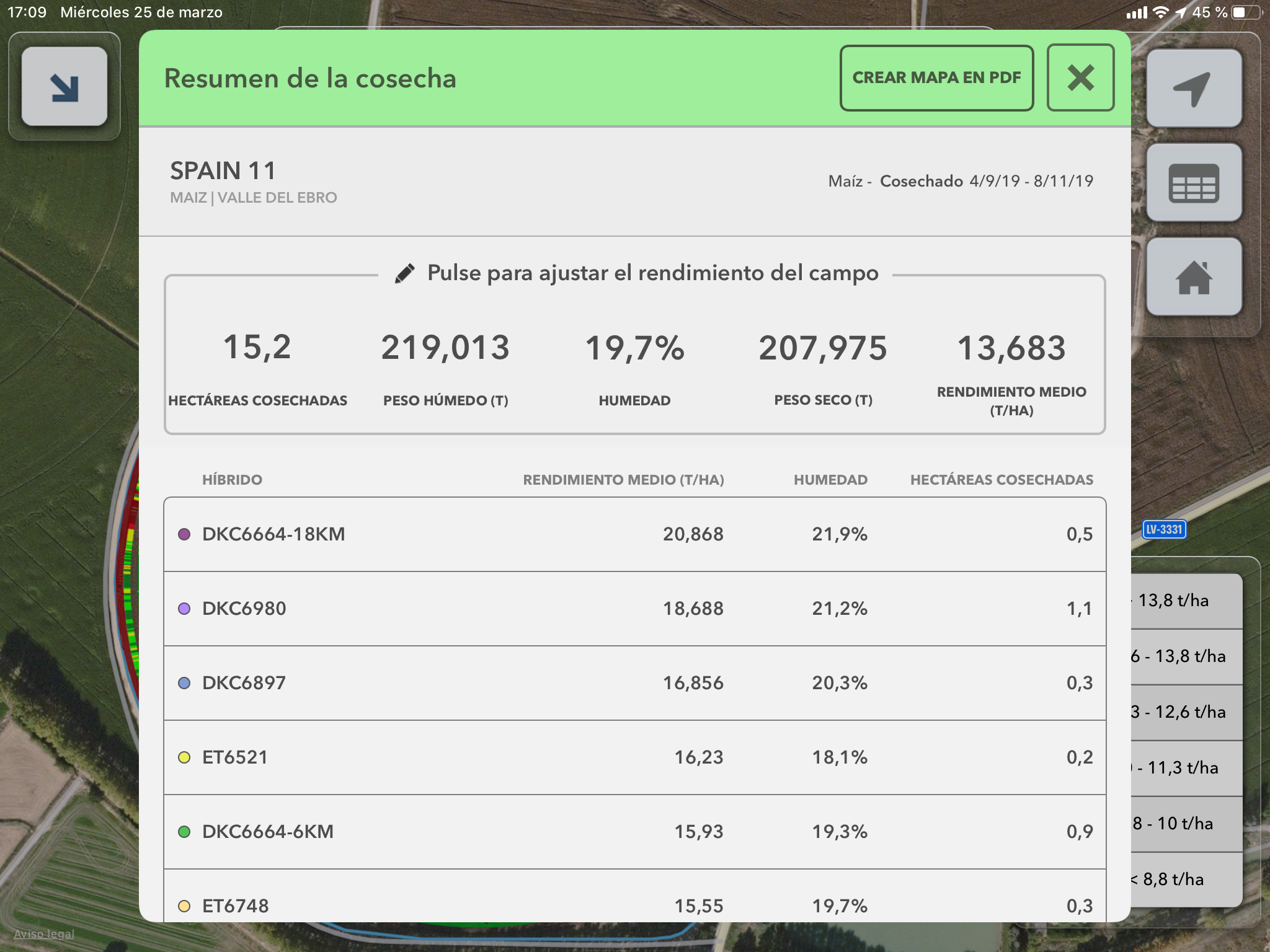Tap the orange ET6748 color dot
The width and height of the screenshot is (1270, 952).
tap(184, 906)
